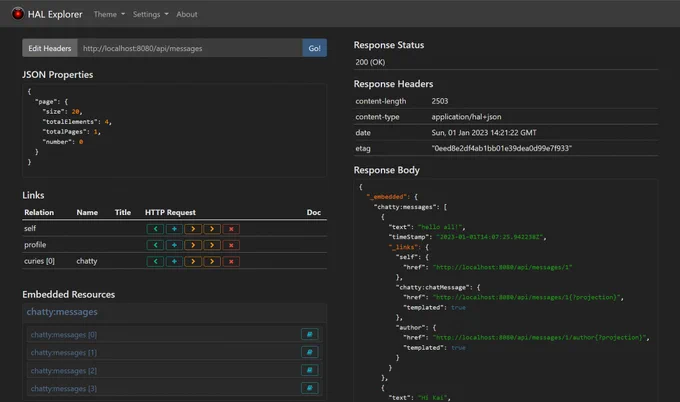Screen dimensions: 680x402
Task: Open the About menu item
Action: pyautogui.click(x=187, y=14)
